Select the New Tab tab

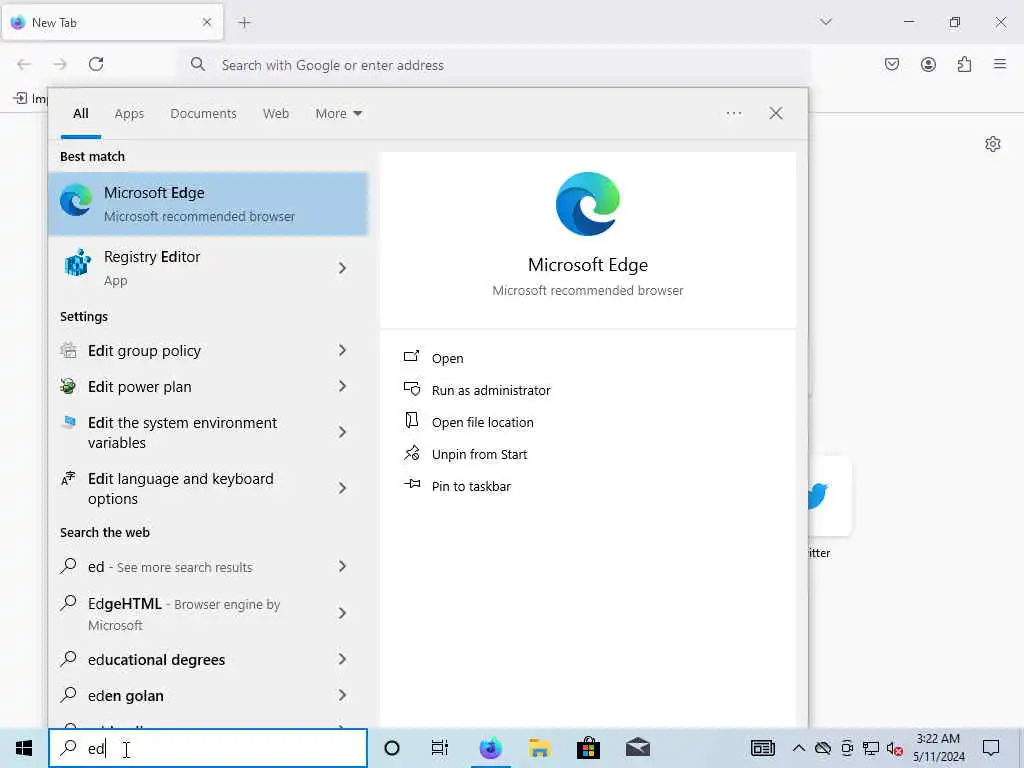pyautogui.click(x=112, y=22)
